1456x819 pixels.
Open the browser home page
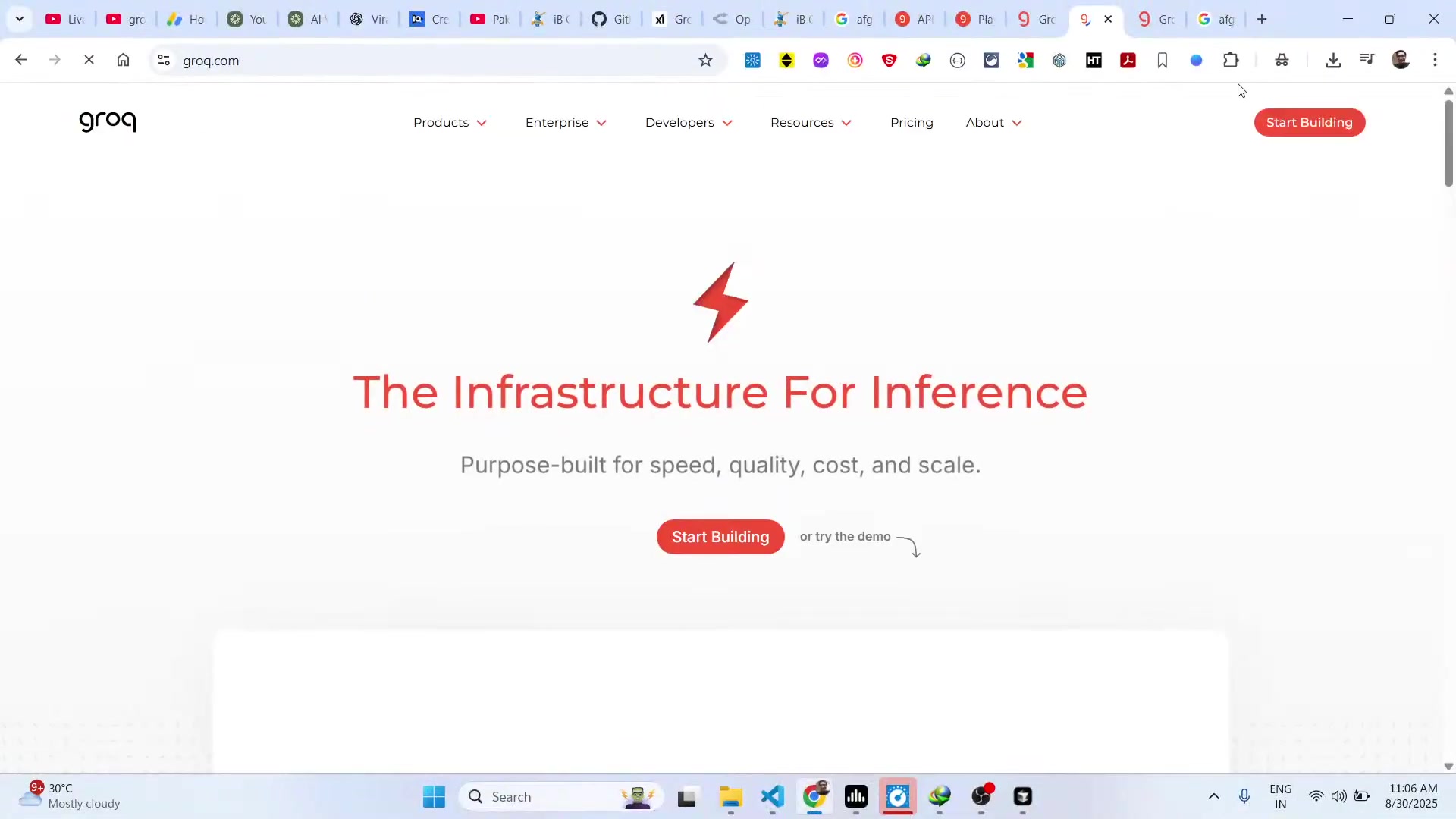point(123,60)
